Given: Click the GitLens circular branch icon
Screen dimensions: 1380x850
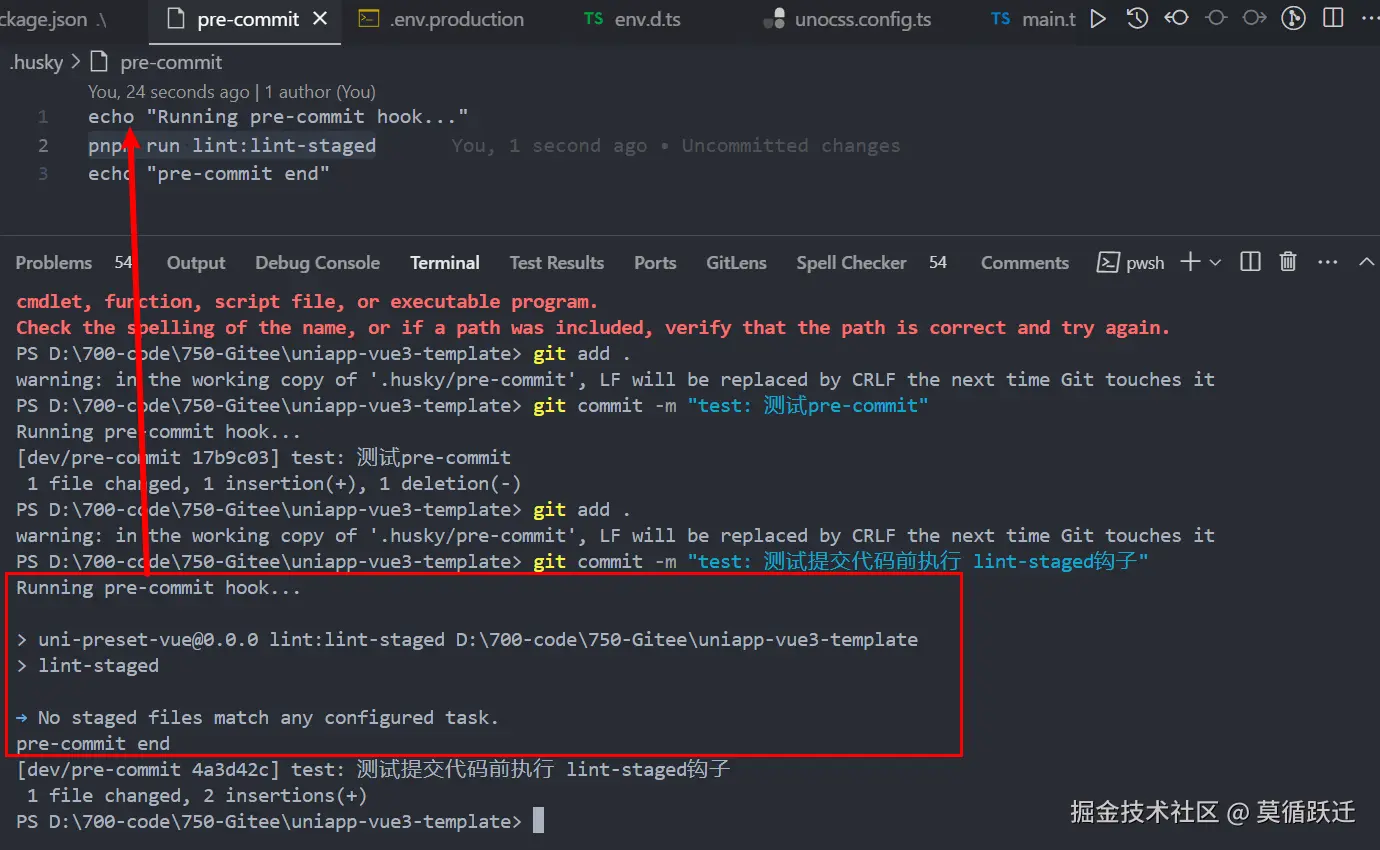Looking at the screenshot, I should [x=1294, y=18].
